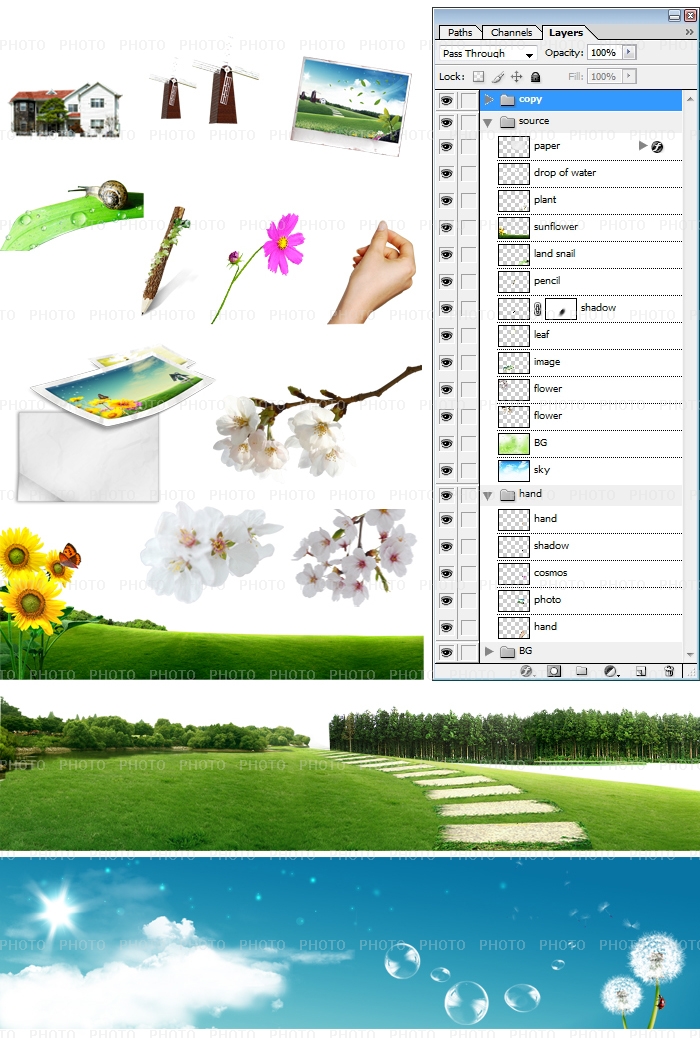Click the Lock image pixels brush icon
This screenshot has width=700, height=1038.
click(x=497, y=77)
